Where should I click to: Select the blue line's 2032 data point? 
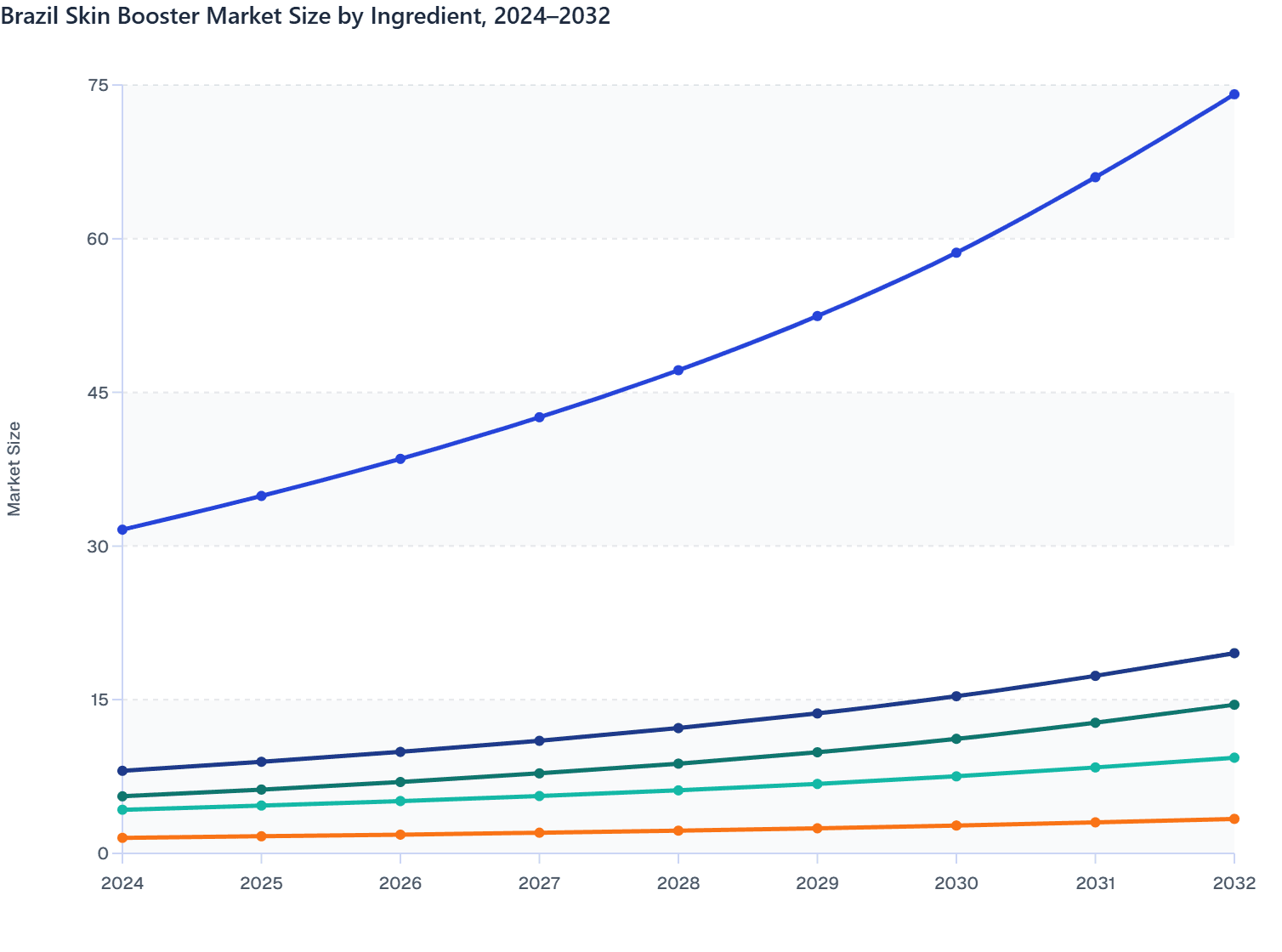tap(1234, 94)
